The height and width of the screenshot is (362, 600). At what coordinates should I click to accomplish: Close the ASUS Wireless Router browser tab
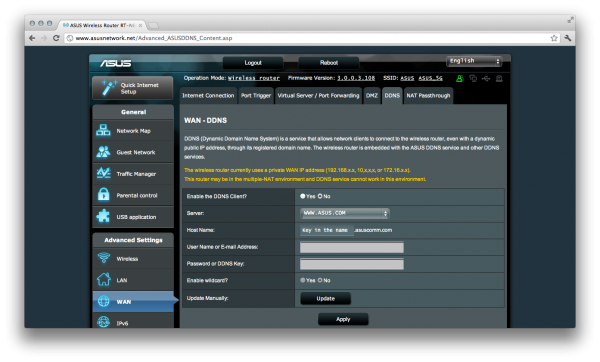click(x=140, y=25)
